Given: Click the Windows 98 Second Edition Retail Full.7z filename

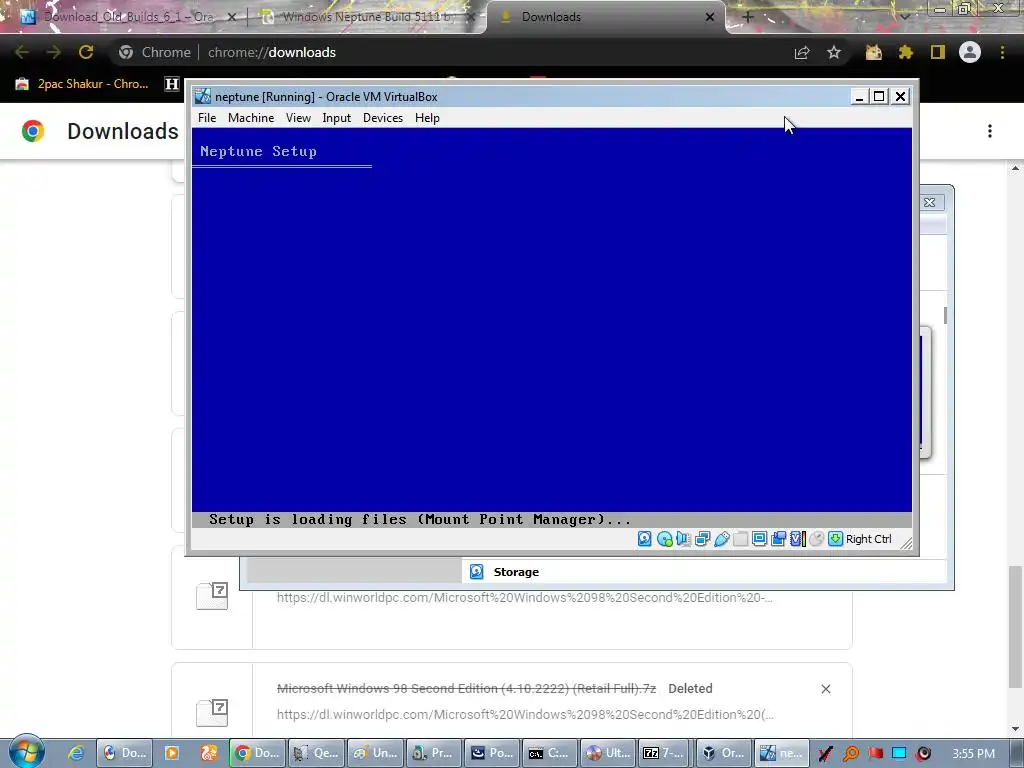Looking at the screenshot, I should tap(466, 688).
